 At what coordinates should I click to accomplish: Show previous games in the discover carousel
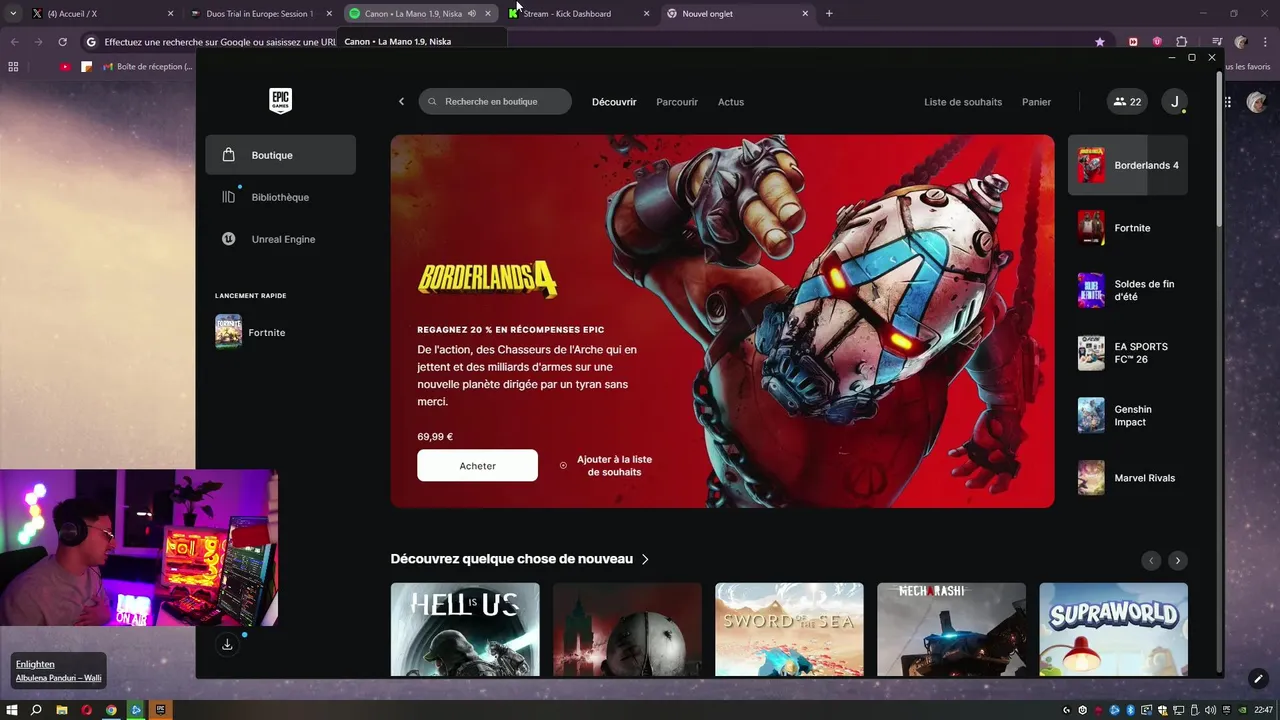point(1151,560)
